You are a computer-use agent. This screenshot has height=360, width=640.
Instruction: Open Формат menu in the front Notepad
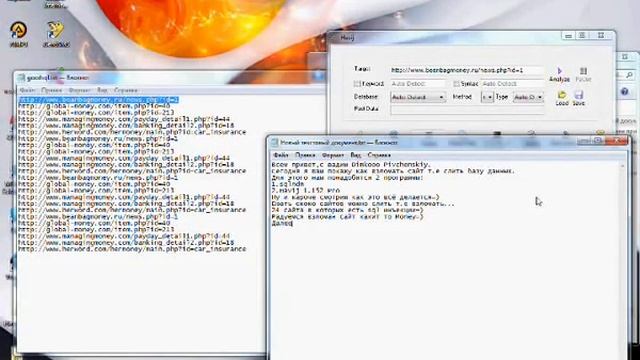[x=333, y=156]
